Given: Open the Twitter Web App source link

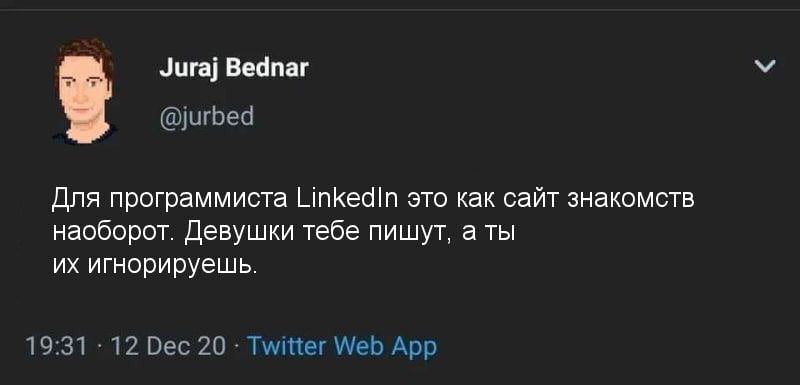Looking at the screenshot, I should point(342,347).
